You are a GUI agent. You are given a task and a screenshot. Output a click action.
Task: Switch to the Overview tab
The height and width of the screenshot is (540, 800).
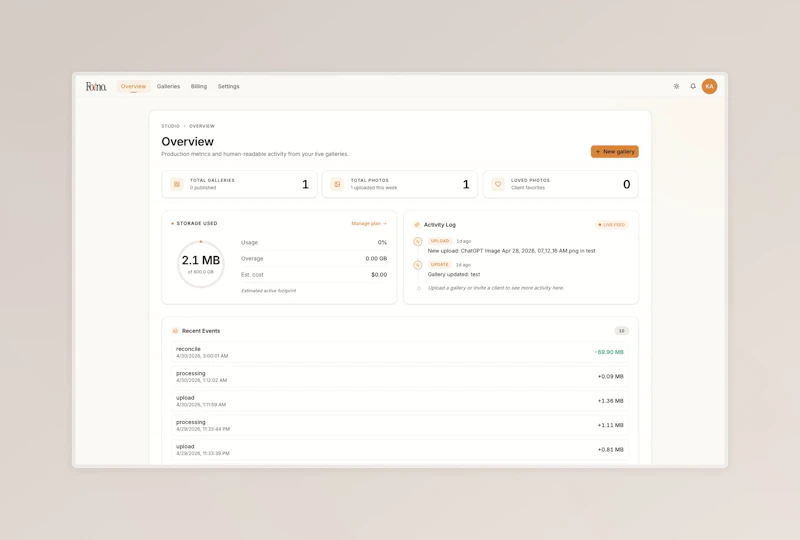pos(133,86)
